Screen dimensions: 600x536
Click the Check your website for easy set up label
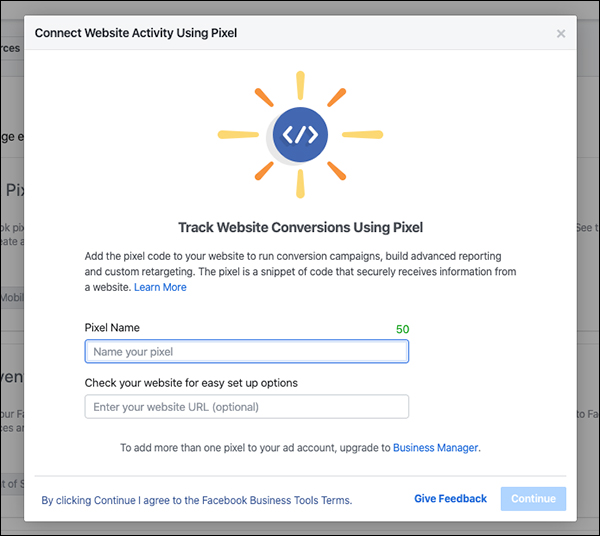[x=191, y=383]
